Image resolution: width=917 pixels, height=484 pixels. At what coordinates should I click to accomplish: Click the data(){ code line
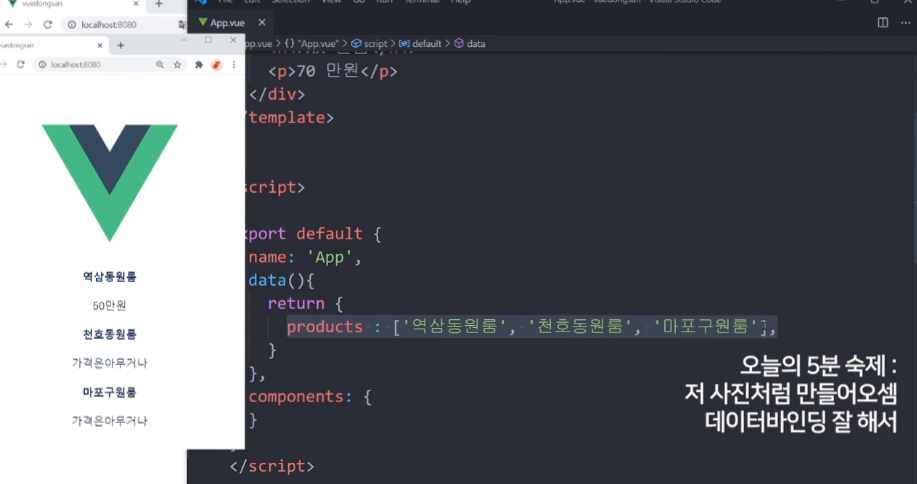pos(281,280)
